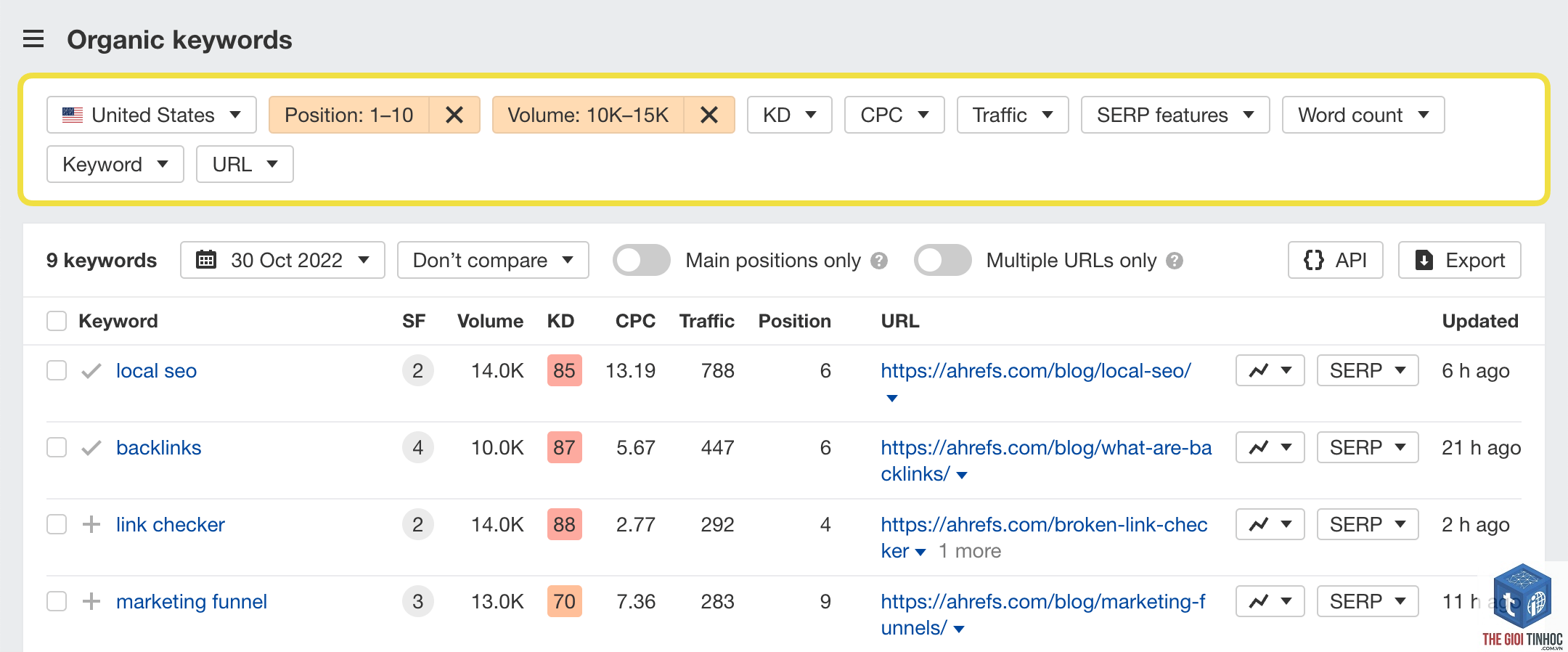Viewport: 1568px width, 652px height.
Task: Open the 30 Oct 2022 date picker
Action: click(282, 260)
